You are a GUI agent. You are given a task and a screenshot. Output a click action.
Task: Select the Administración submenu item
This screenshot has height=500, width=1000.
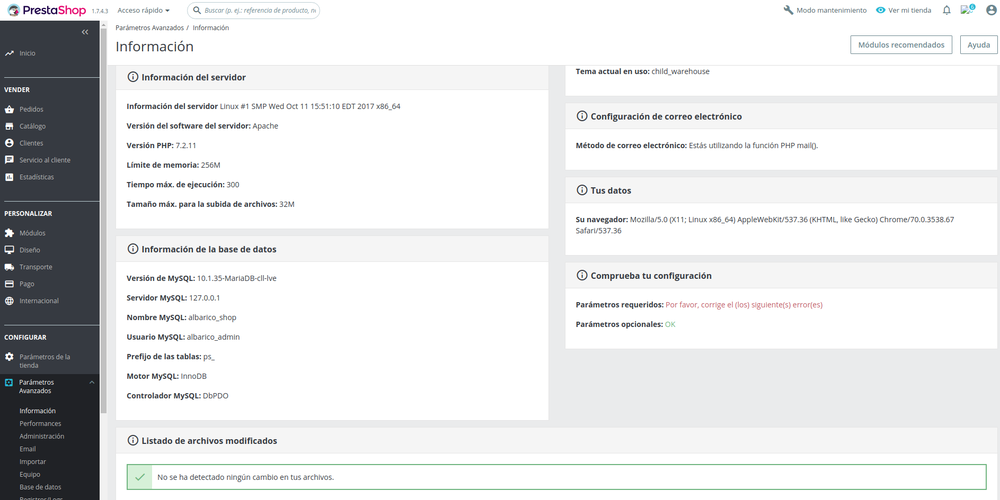[42, 436]
